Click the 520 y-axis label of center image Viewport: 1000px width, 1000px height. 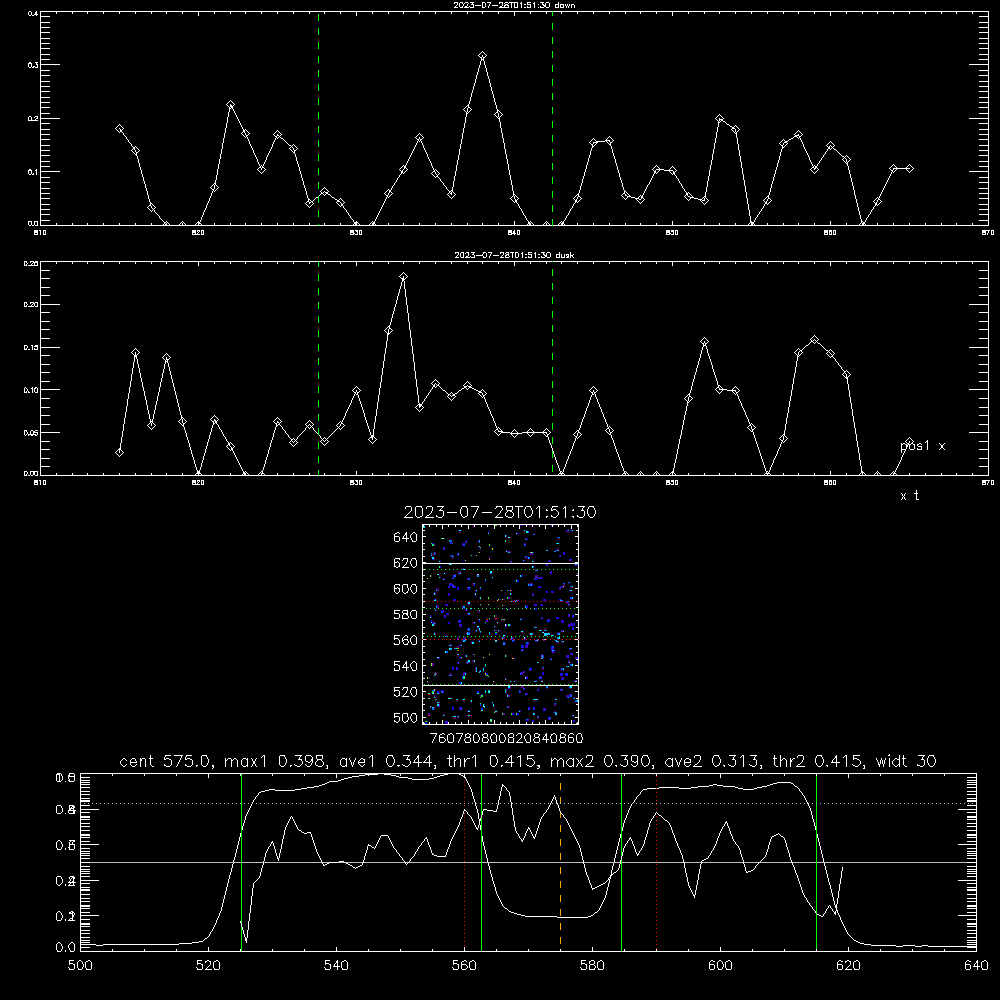tap(406, 692)
